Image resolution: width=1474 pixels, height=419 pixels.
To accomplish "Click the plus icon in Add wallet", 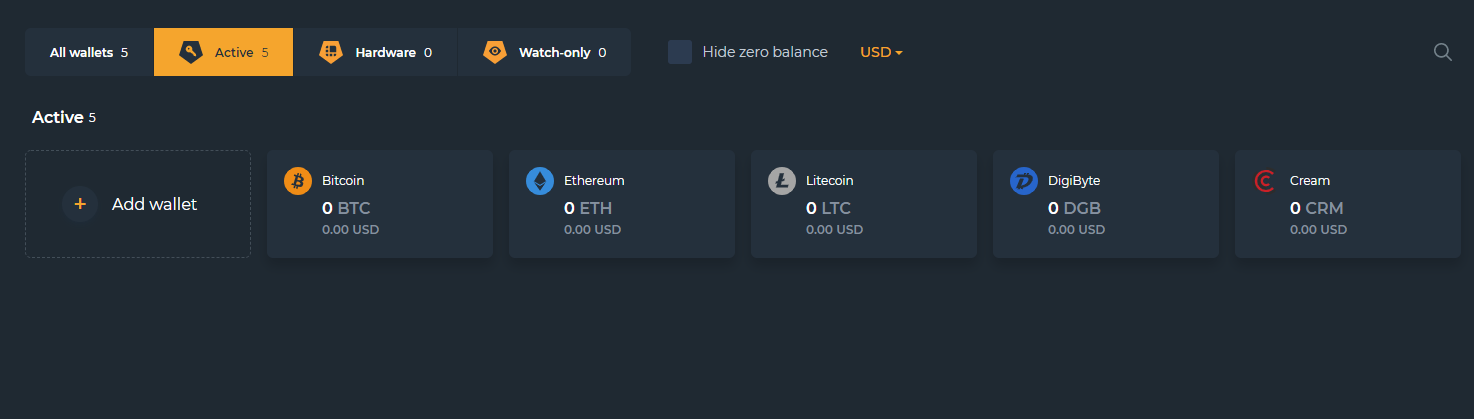I will 80,204.
